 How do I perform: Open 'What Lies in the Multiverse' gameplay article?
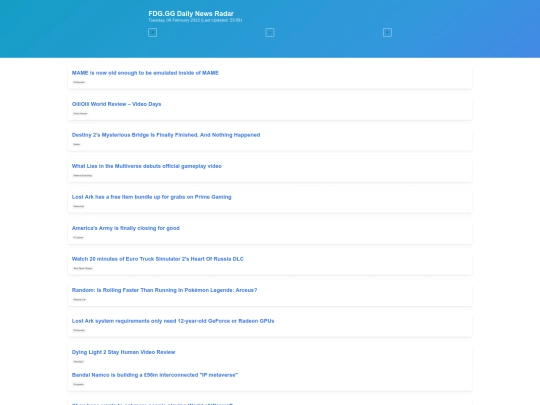pyautogui.click(x=147, y=166)
